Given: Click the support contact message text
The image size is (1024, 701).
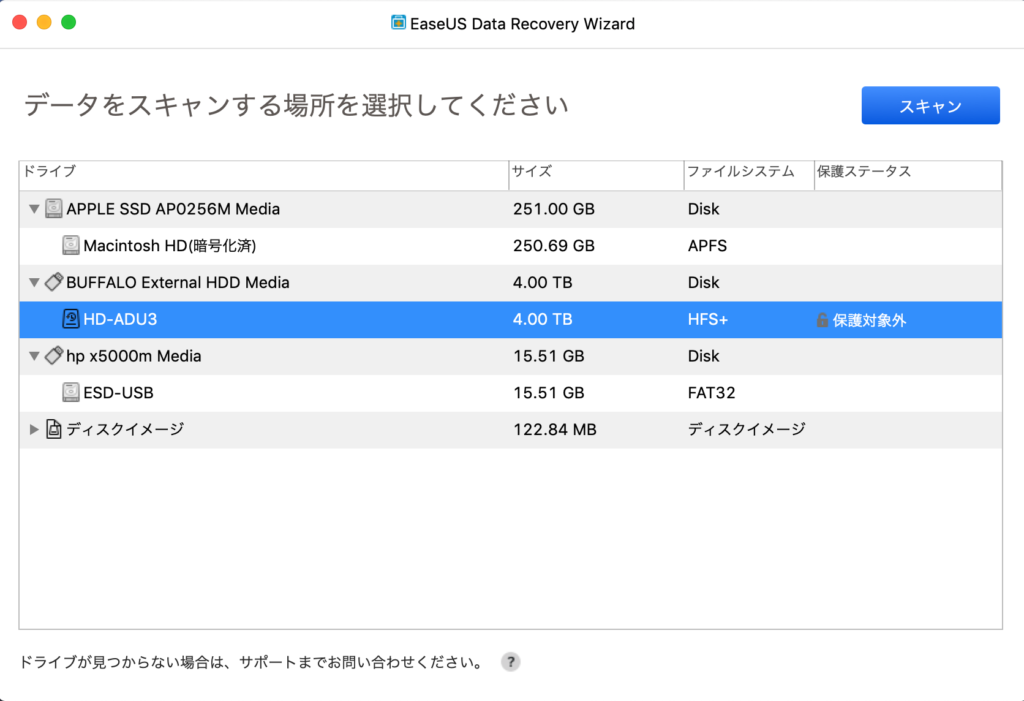Looking at the screenshot, I should (253, 662).
